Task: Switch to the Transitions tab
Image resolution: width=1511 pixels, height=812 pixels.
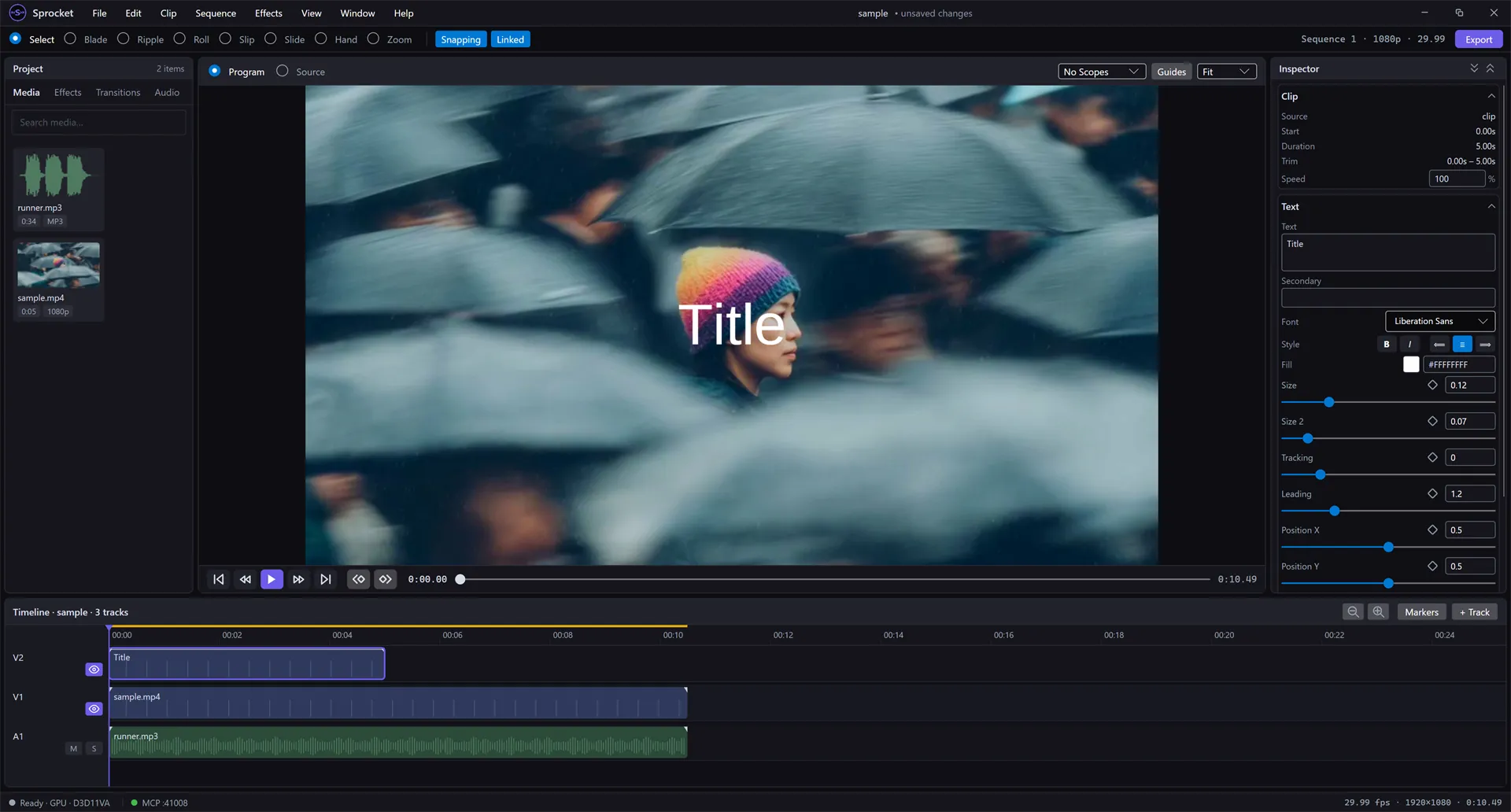Action: [118, 92]
